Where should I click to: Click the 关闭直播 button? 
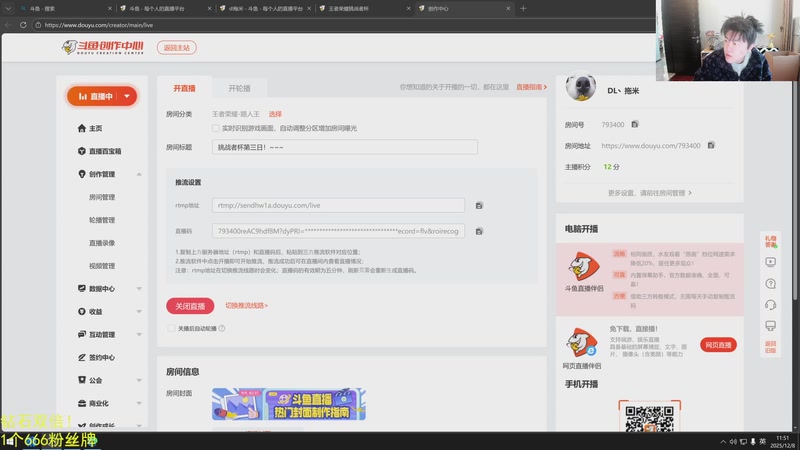190,306
